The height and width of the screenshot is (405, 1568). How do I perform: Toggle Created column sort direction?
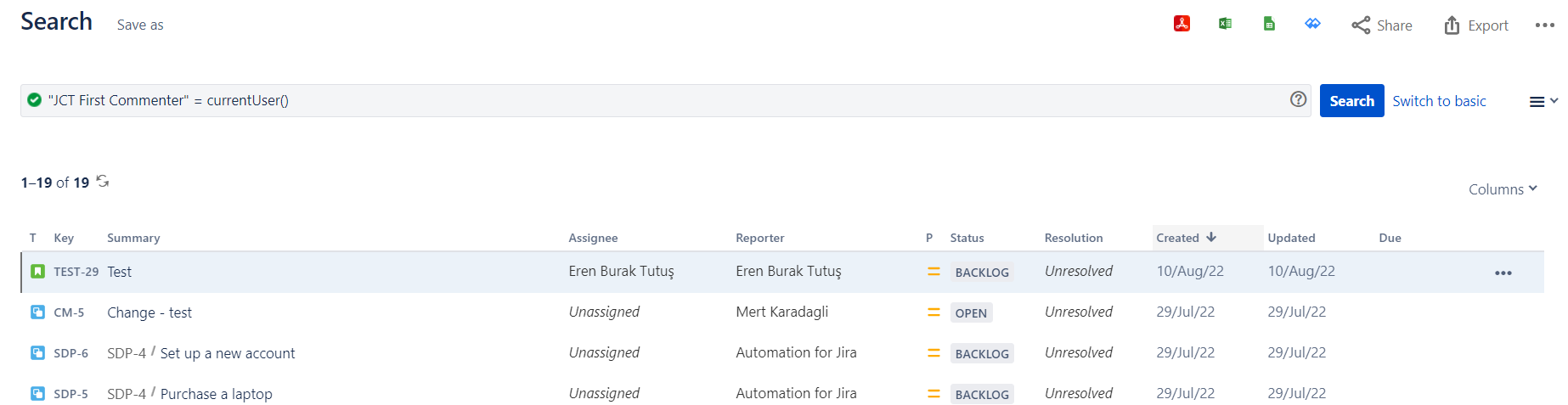click(1187, 238)
